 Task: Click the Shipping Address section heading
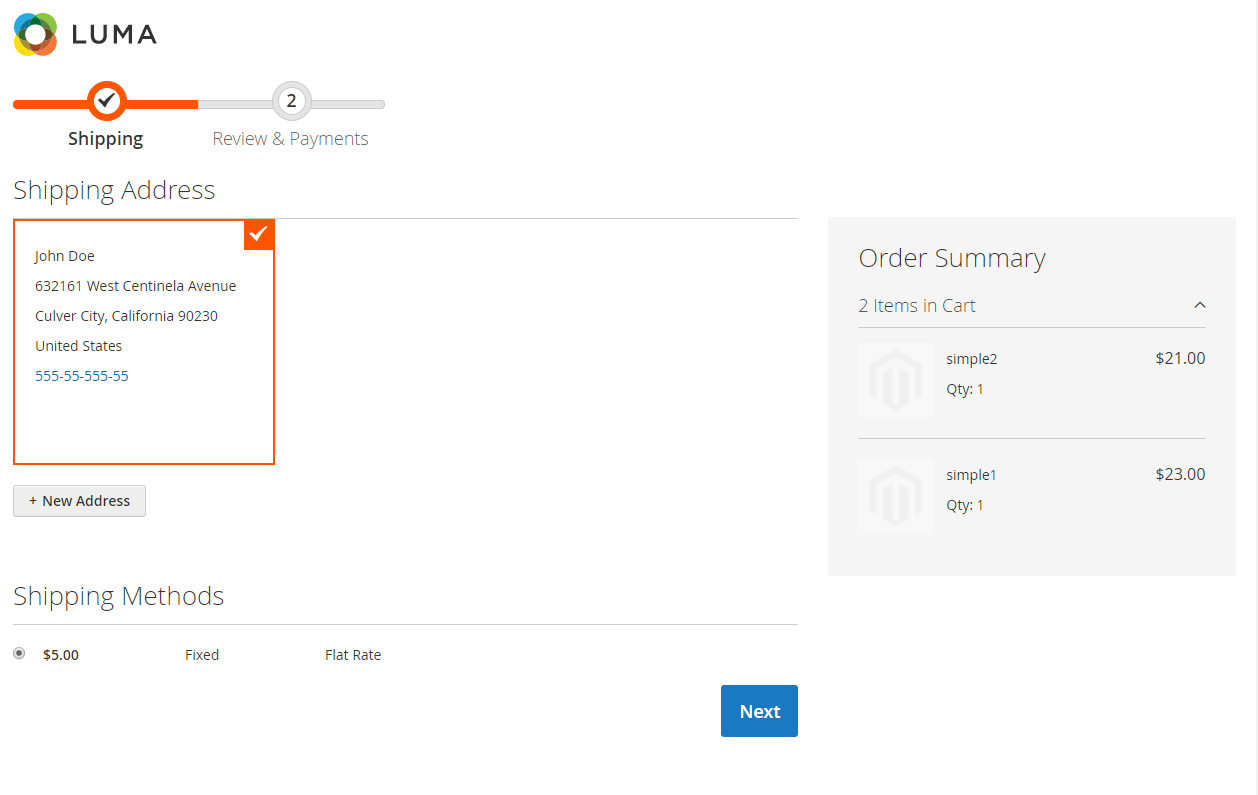114,190
